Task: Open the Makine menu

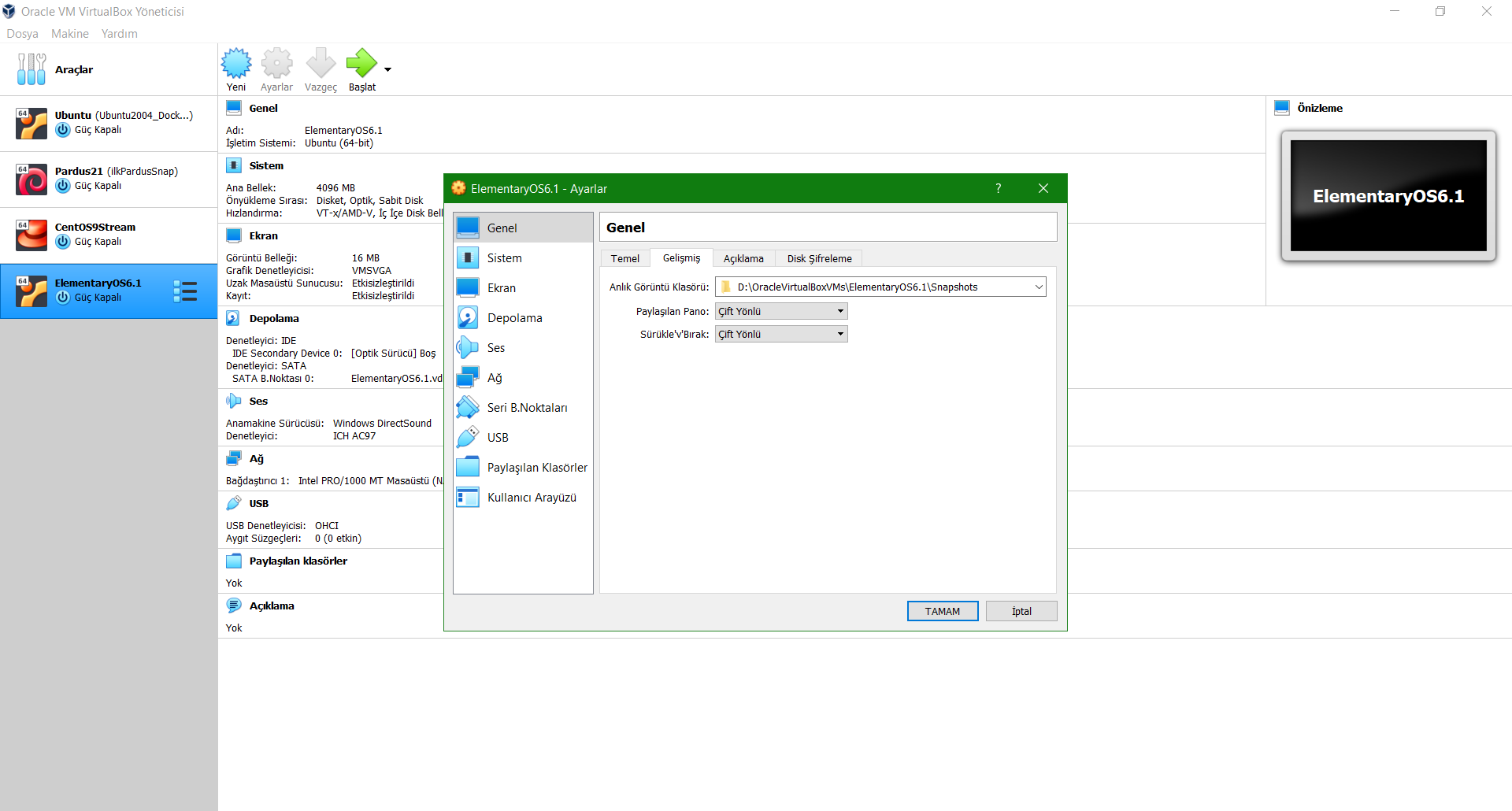Action: click(x=69, y=33)
